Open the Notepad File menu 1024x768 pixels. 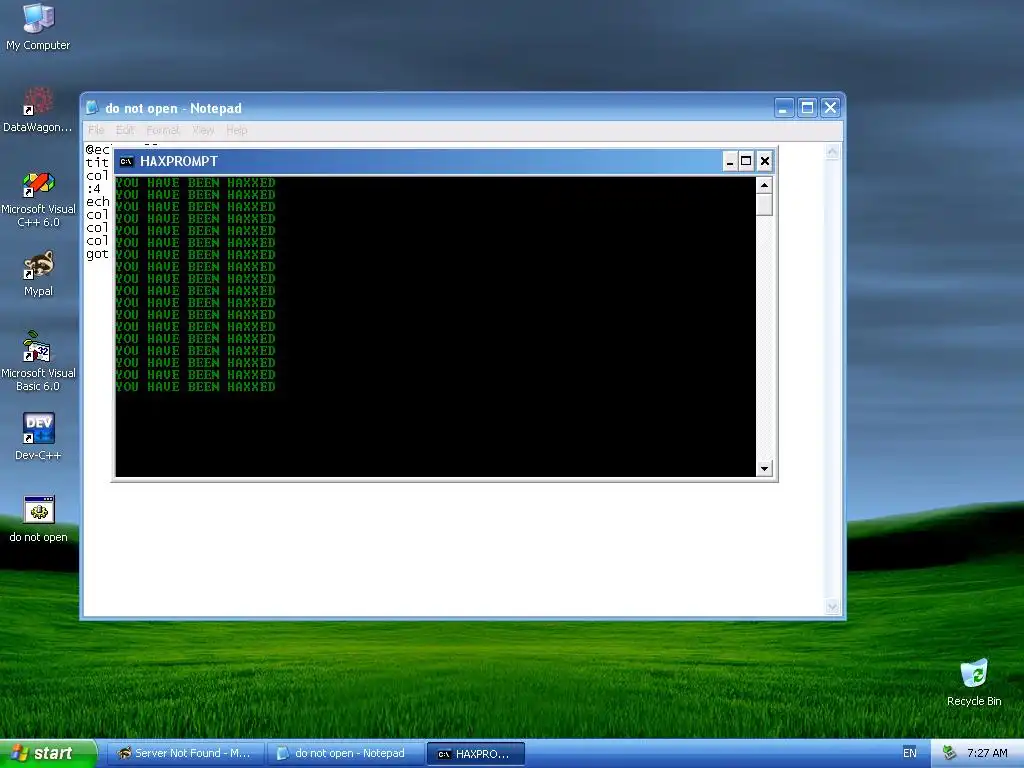[x=96, y=130]
